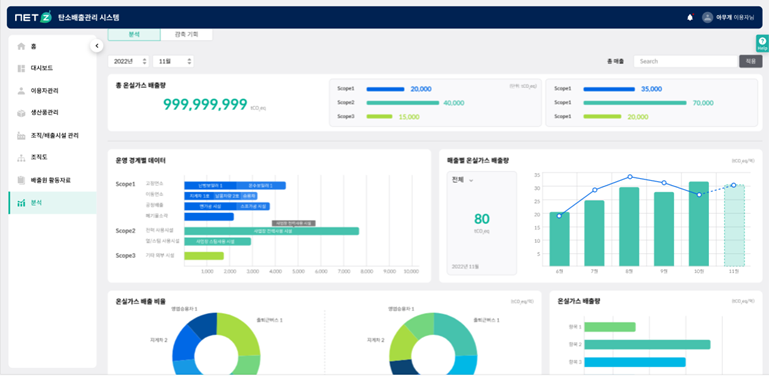Click the 적용 apply button
Image resolution: width=769 pixels, height=376 pixels.
coord(751,61)
